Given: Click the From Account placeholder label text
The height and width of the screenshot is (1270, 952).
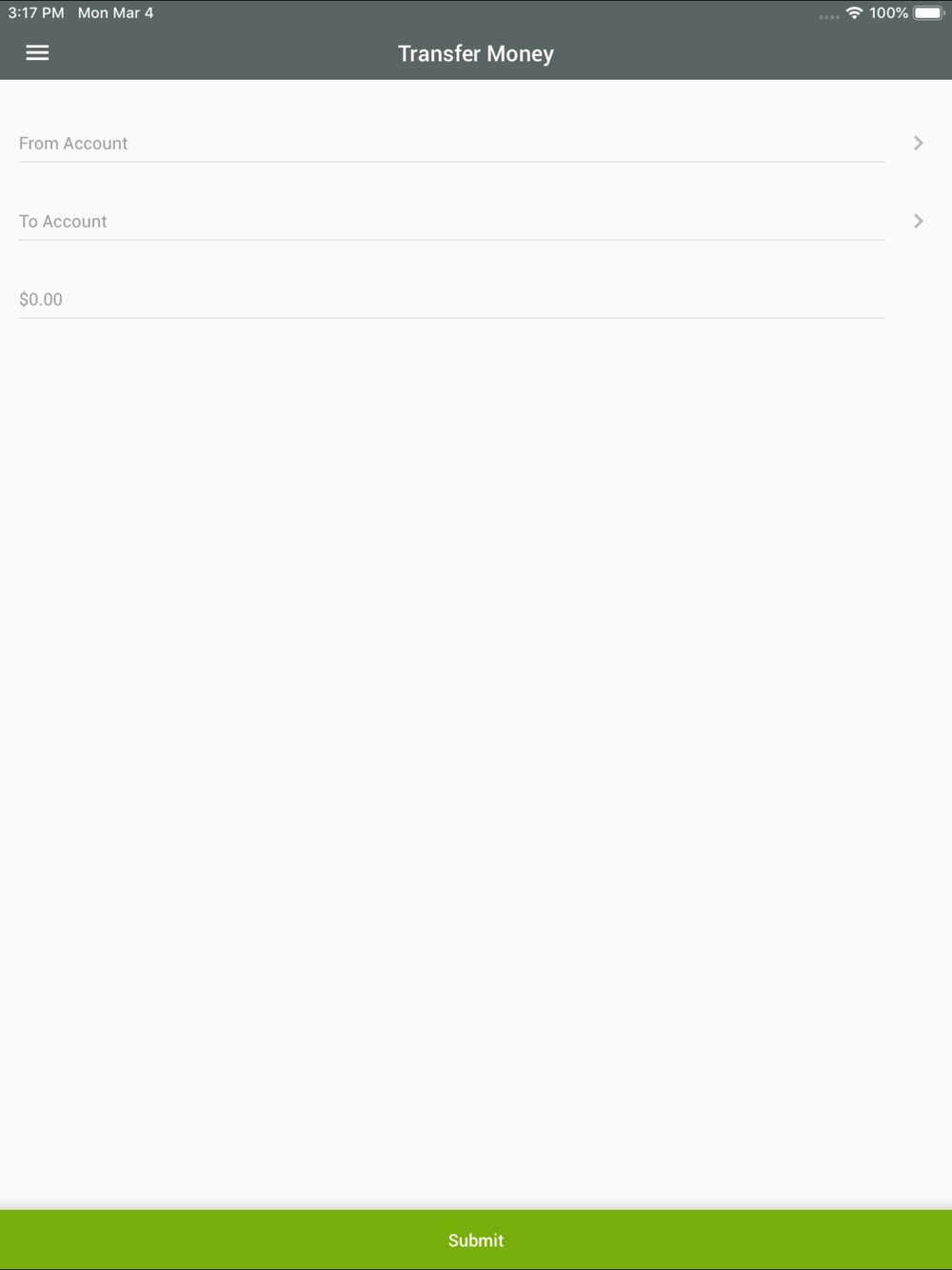Looking at the screenshot, I should coord(73,143).
